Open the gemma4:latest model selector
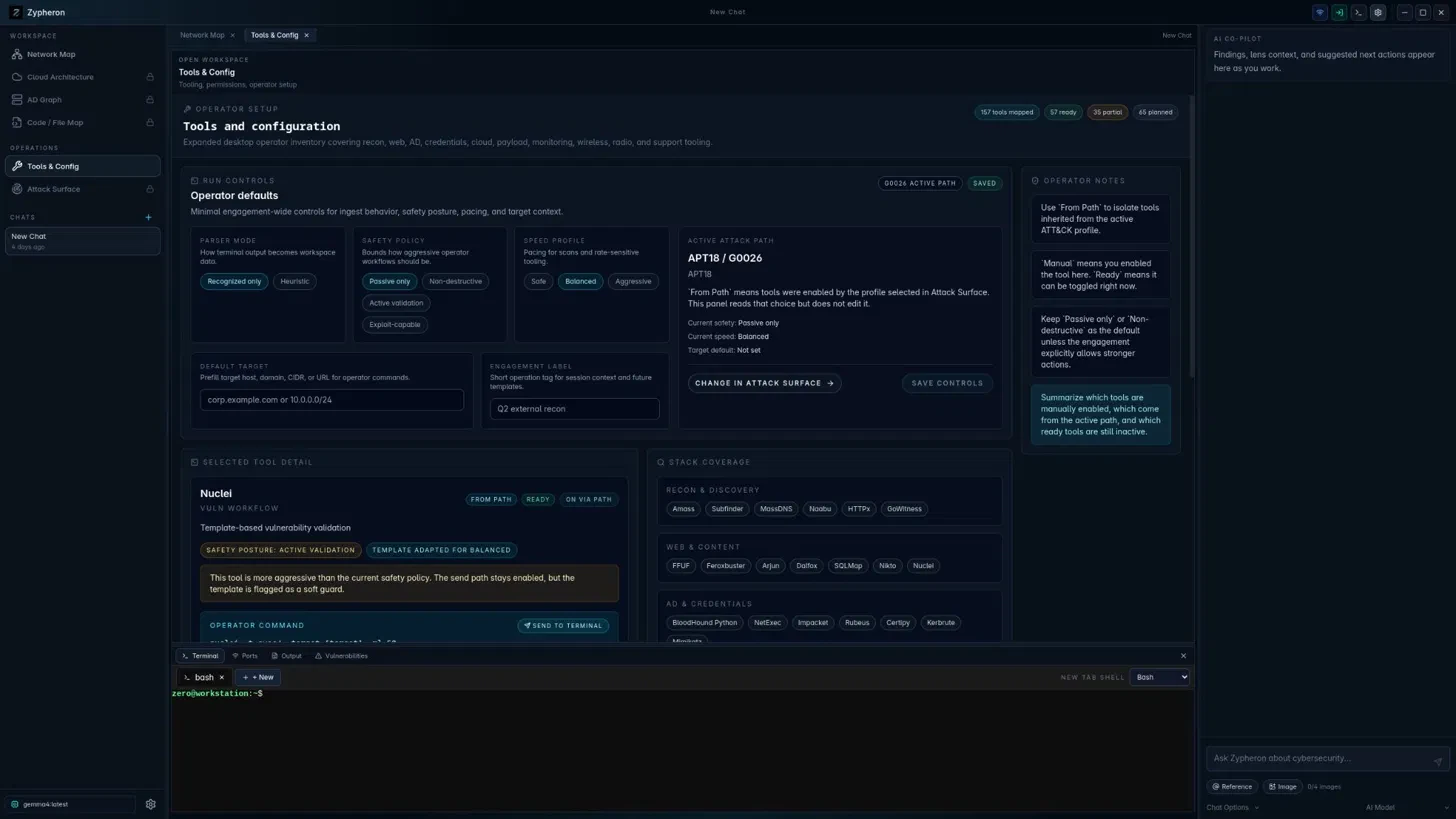The image size is (1456, 819). [69, 804]
